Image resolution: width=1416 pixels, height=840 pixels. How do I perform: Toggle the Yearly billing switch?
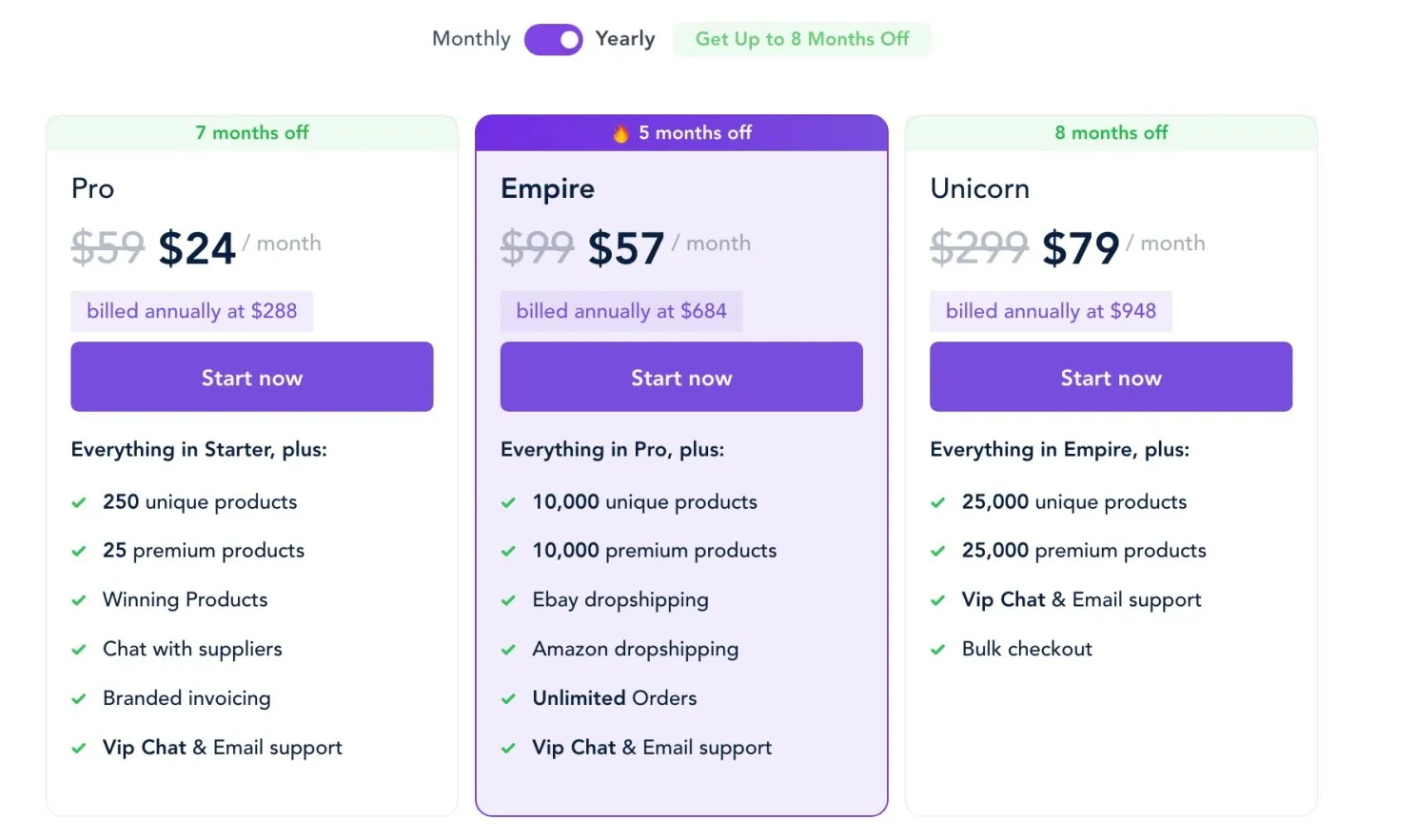point(553,39)
